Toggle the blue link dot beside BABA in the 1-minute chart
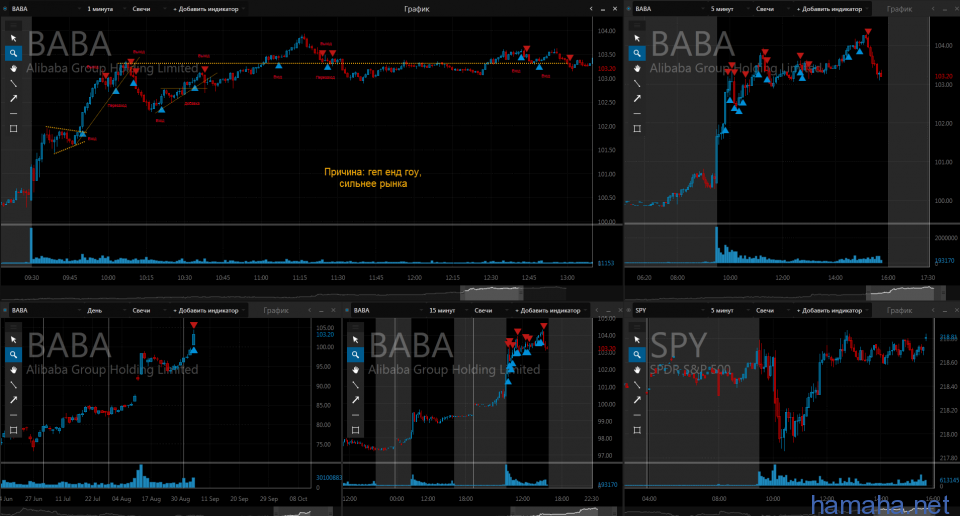 [5, 9]
